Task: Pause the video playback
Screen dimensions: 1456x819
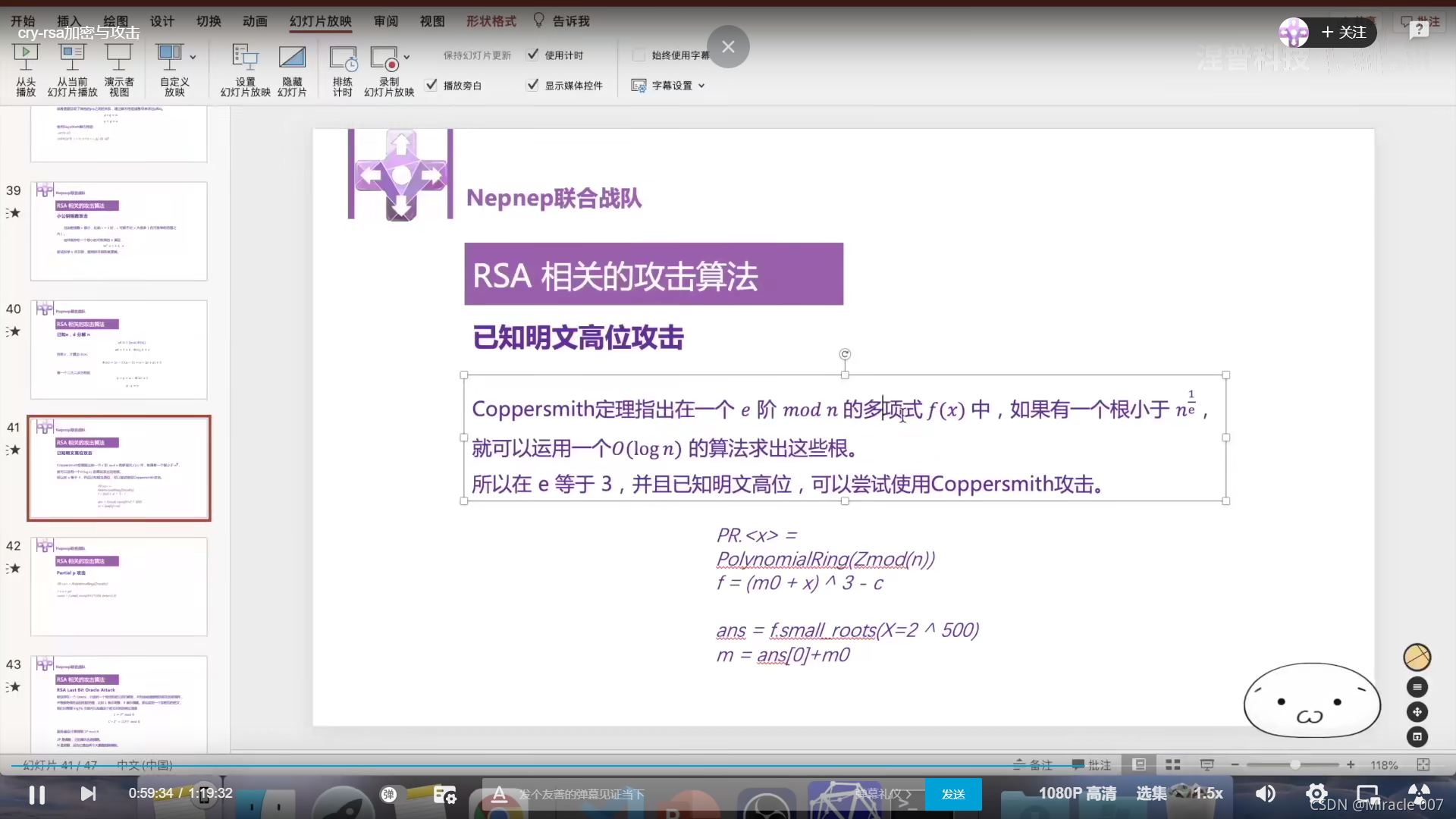Action: (x=36, y=794)
